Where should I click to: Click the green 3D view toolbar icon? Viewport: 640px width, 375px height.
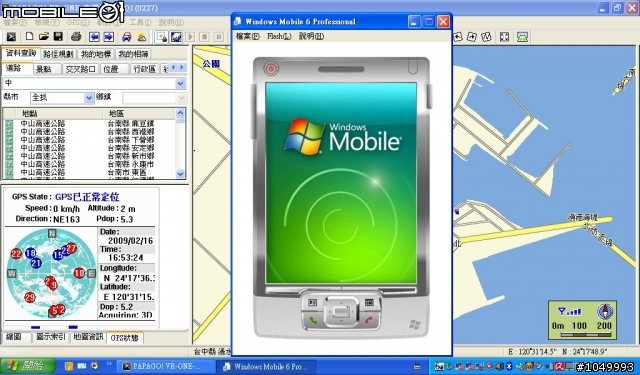click(x=523, y=37)
